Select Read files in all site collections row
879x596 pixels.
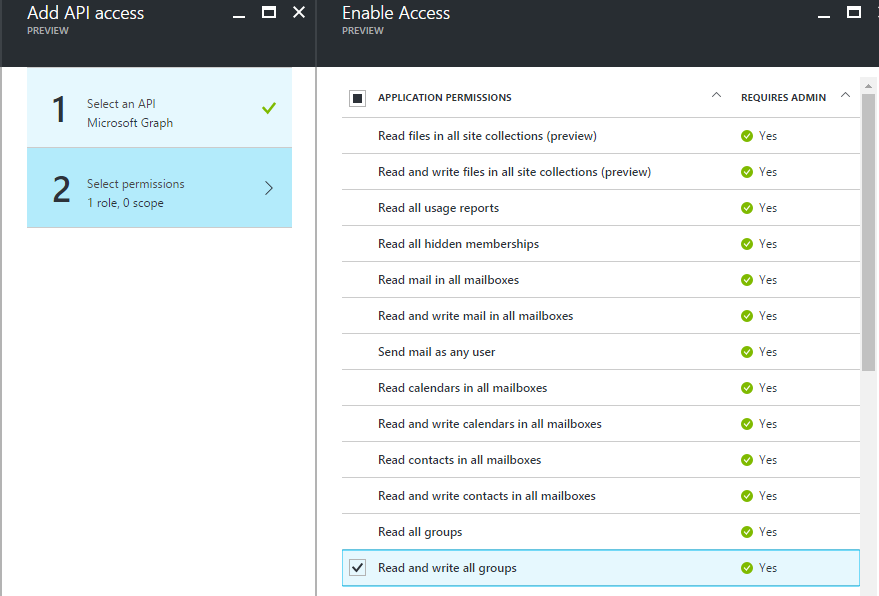[487, 136]
